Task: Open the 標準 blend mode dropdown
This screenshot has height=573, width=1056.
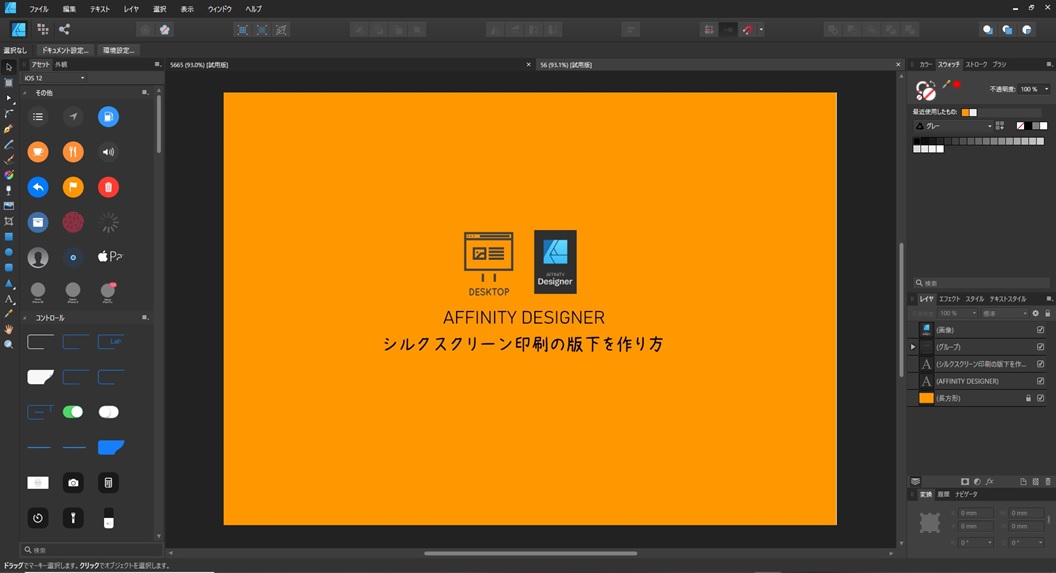Action: coord(1004,313)
